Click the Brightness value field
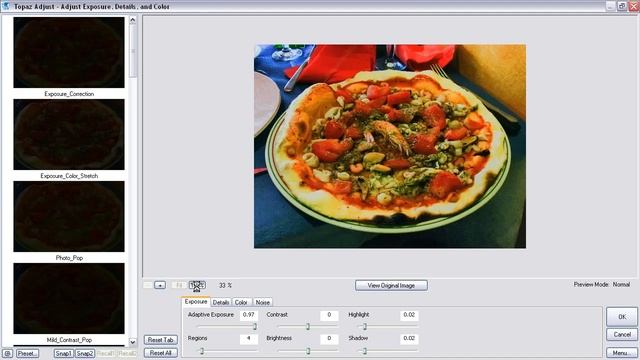Viewport: 640px width, 360px height. [329, 338]
